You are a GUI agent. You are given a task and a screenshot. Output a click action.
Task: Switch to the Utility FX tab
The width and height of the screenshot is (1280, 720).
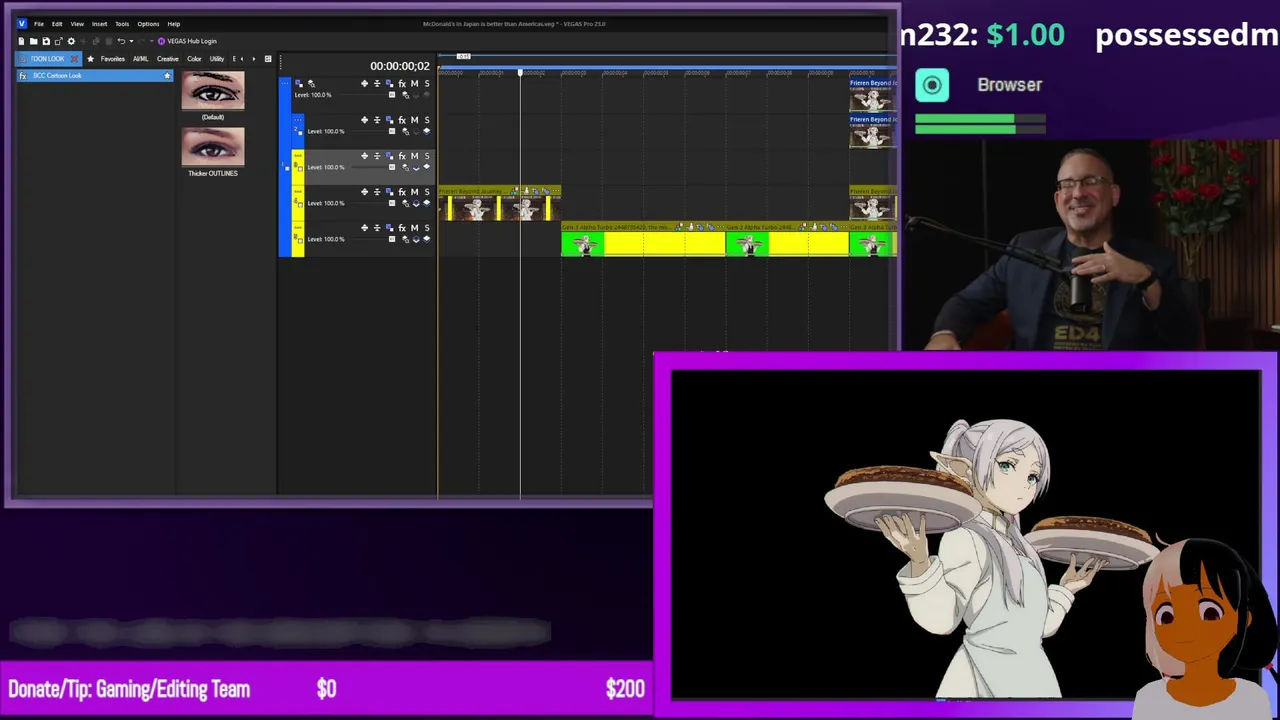(217, 59)
